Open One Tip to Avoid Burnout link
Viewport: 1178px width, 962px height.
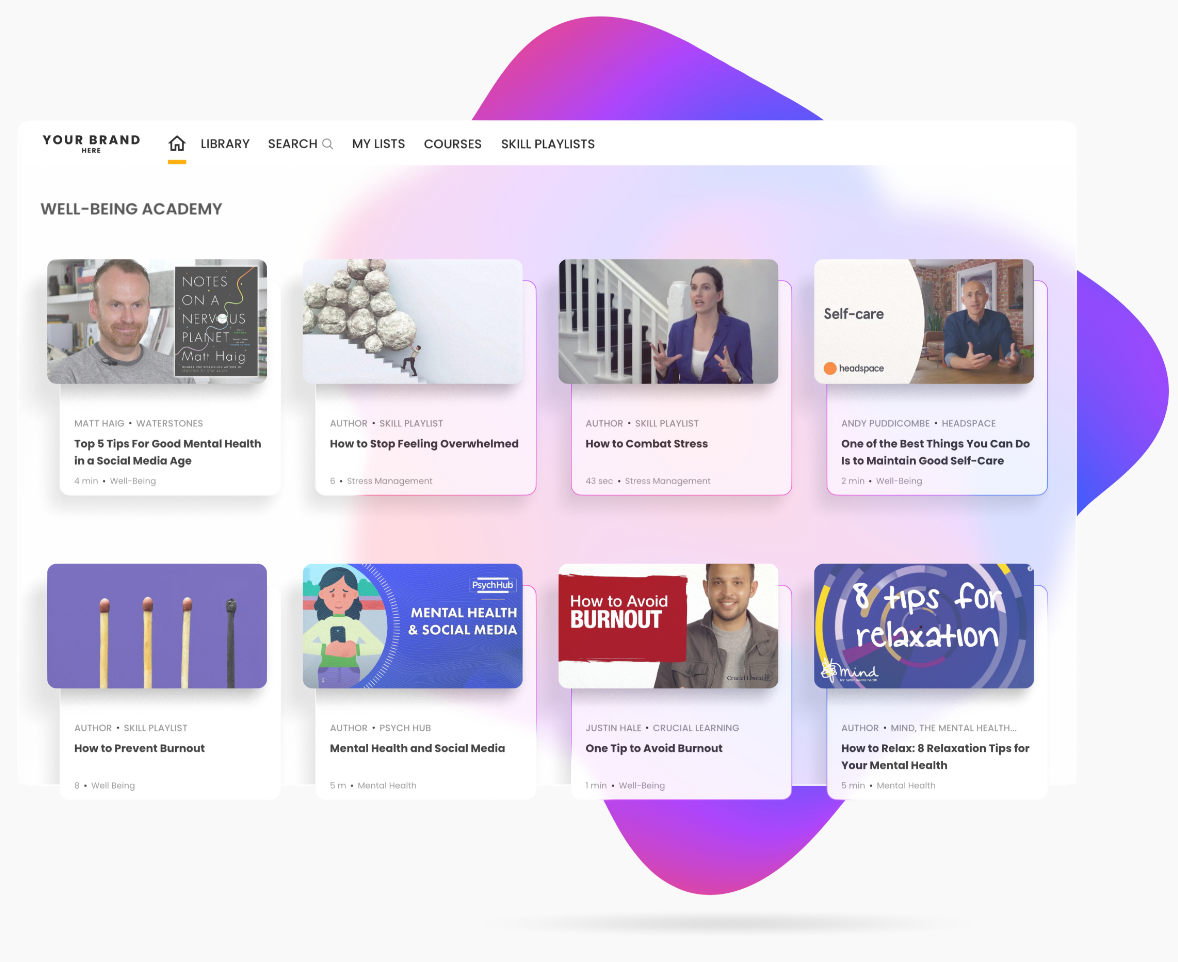[654, 748]
